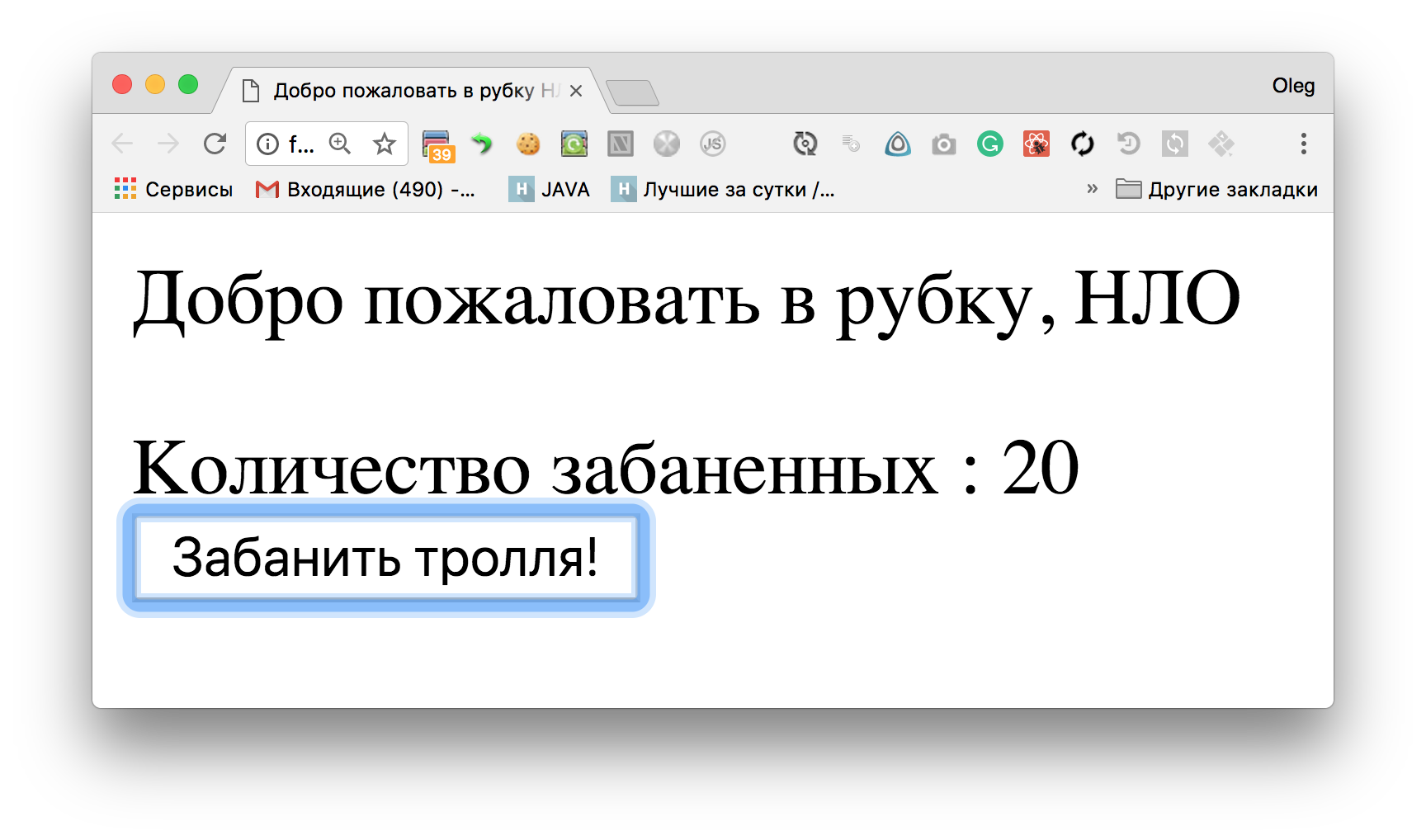
Task: Open the 'Другие закладки' folder
Action: (1216, 190)
